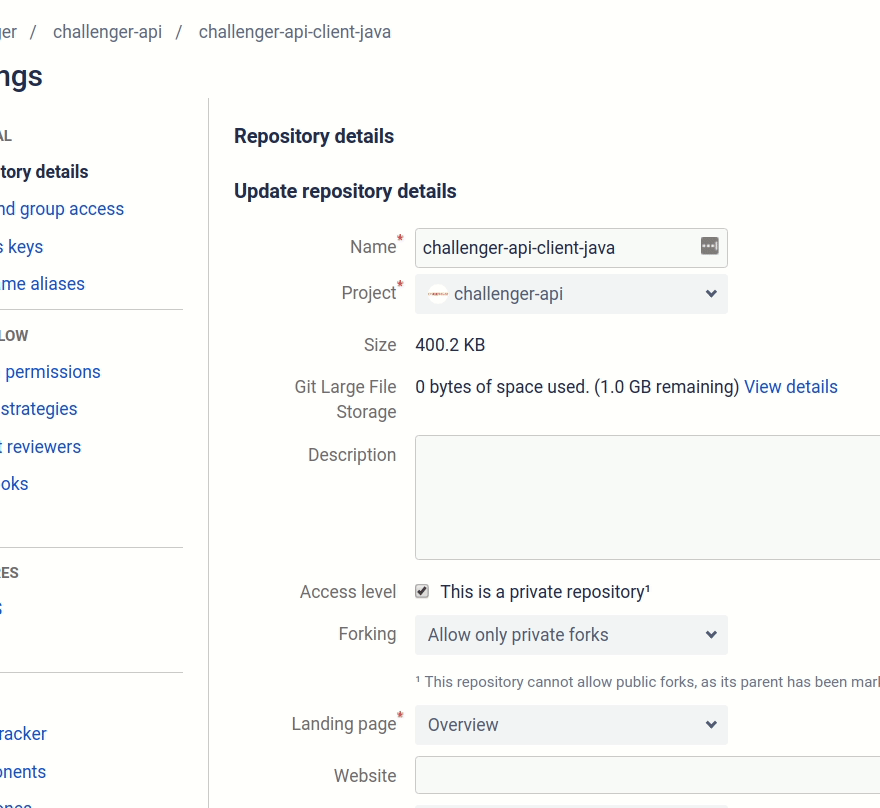Open the Forking dropdown
The width and height of the screenshot is (880, 808).
point(571,635)
